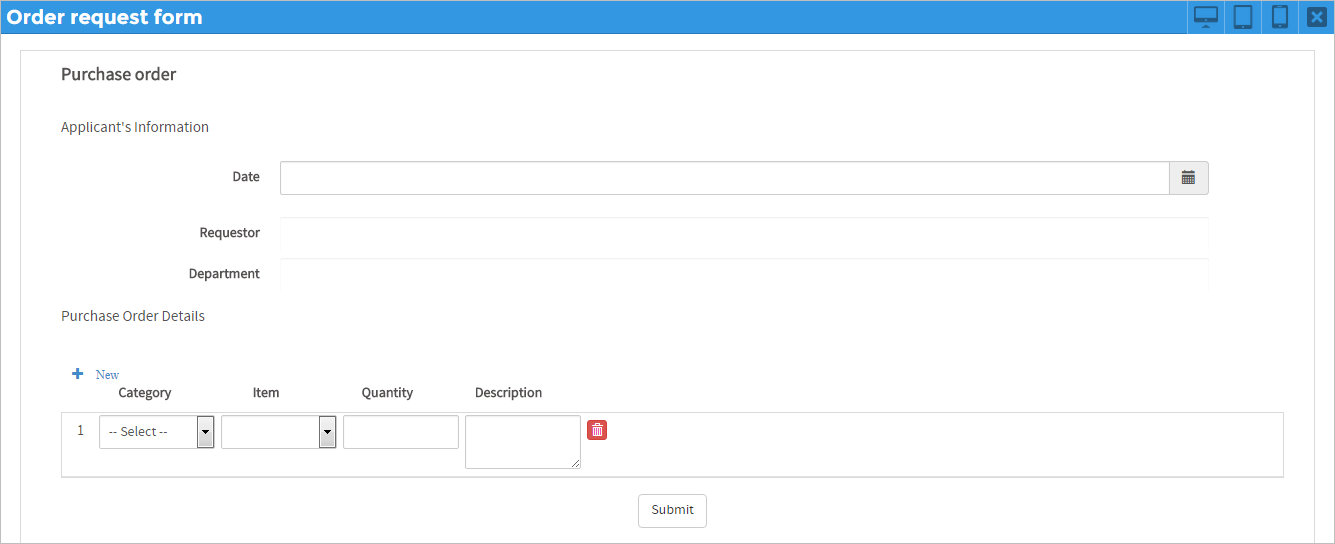
Task: Open the calendar date picker
Action: click(x=1188, y=178)
